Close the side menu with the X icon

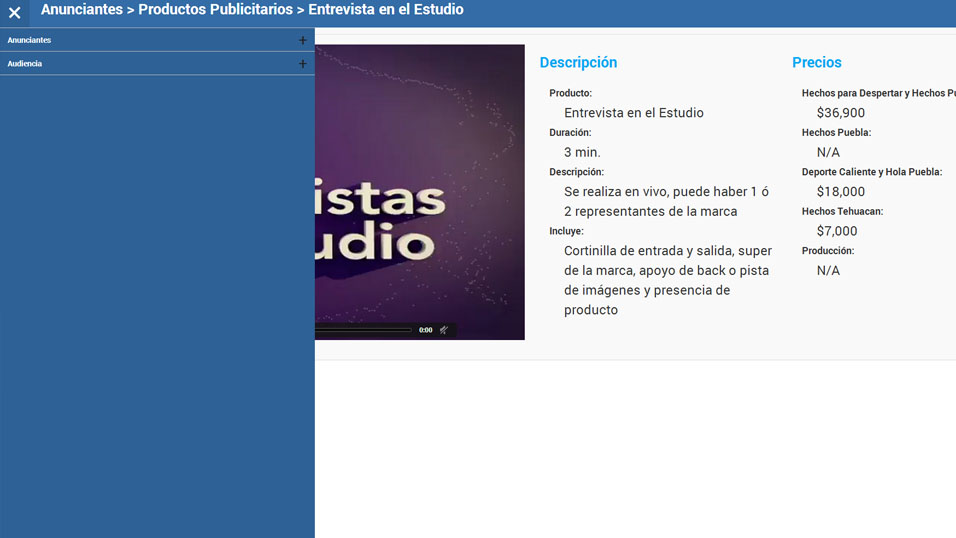14,13
